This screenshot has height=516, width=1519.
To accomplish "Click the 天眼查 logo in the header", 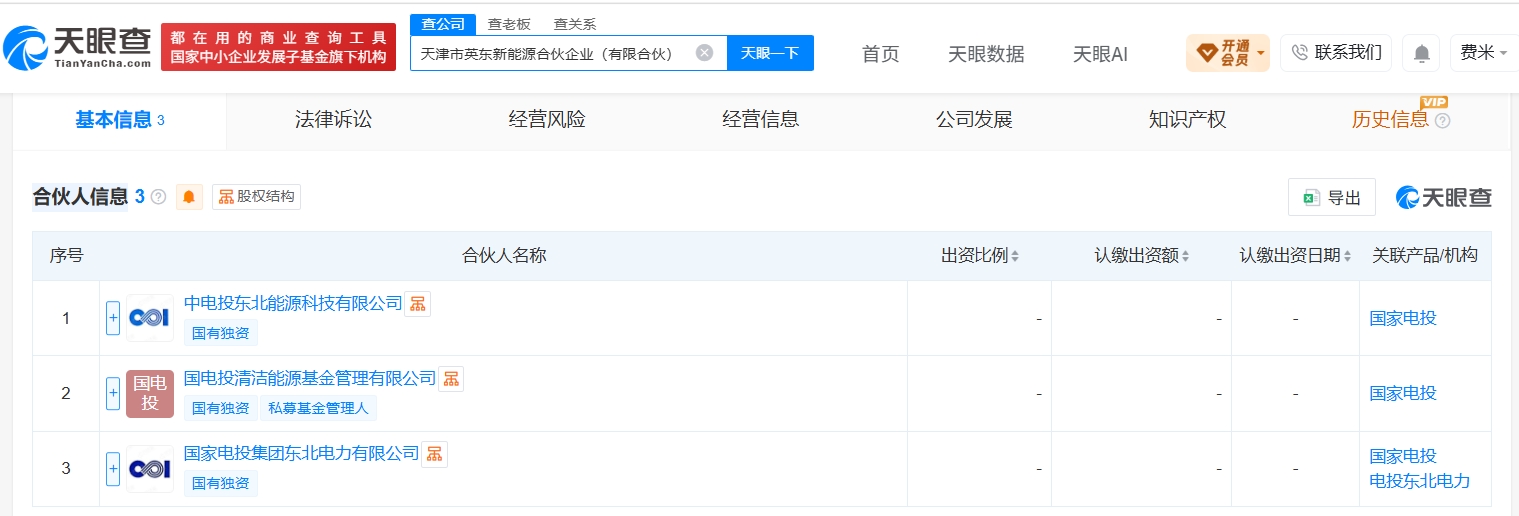I will click(x=77, y=46).
